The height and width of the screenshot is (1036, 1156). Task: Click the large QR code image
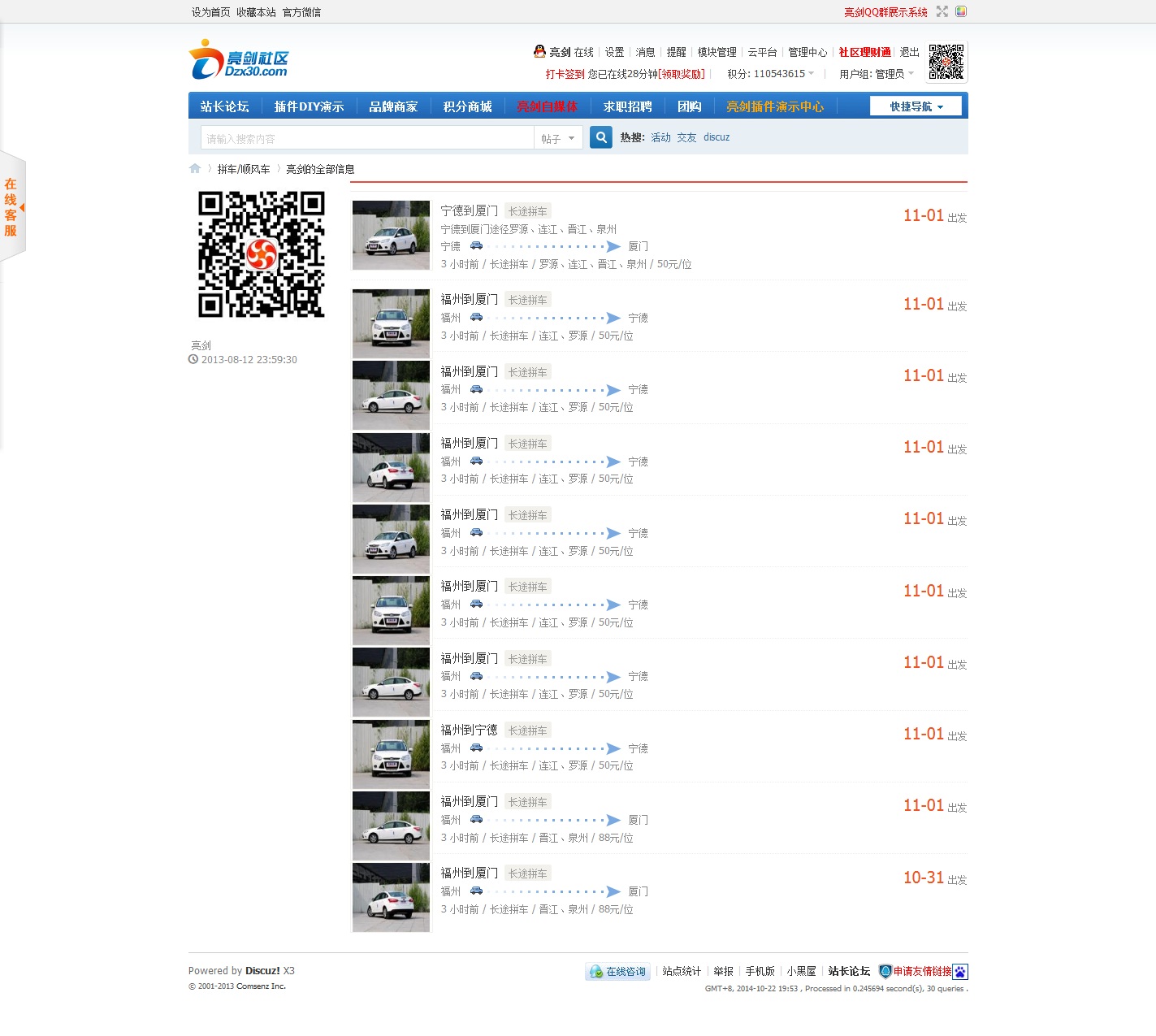(262, 254)
